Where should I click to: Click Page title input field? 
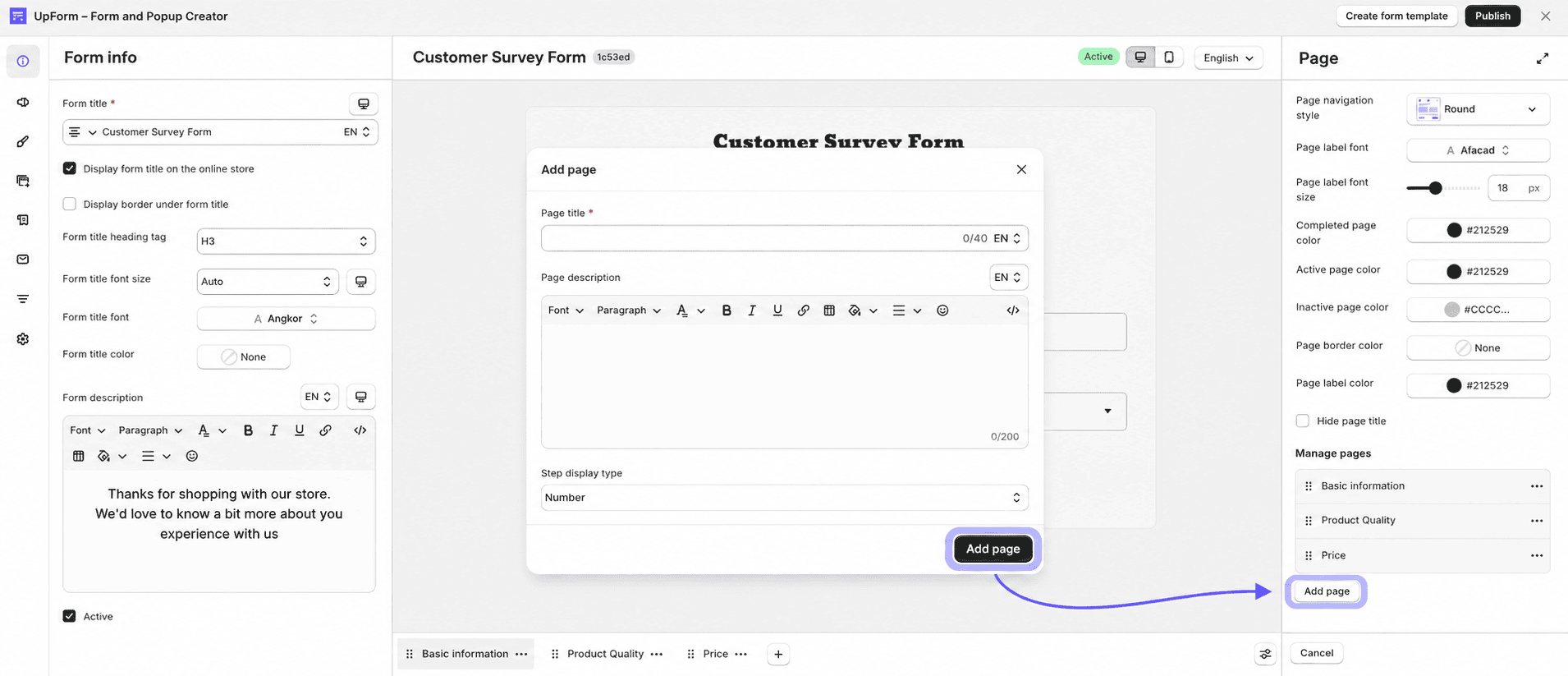tap(784, 238)
